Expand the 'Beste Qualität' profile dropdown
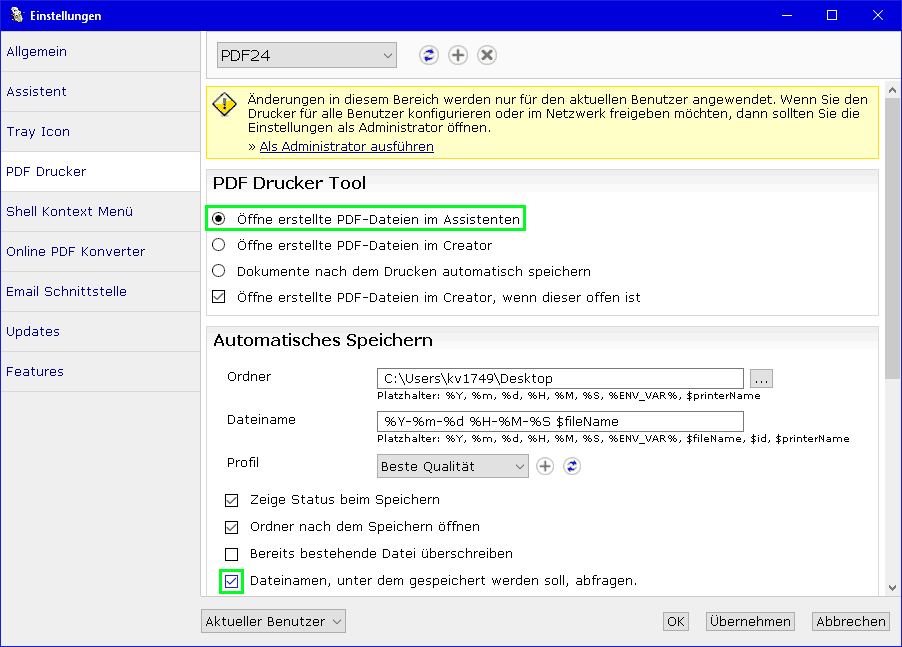Image resolution: width=902 pixels, height=647 pixels. pyautogui.click(x=453, y=466)
